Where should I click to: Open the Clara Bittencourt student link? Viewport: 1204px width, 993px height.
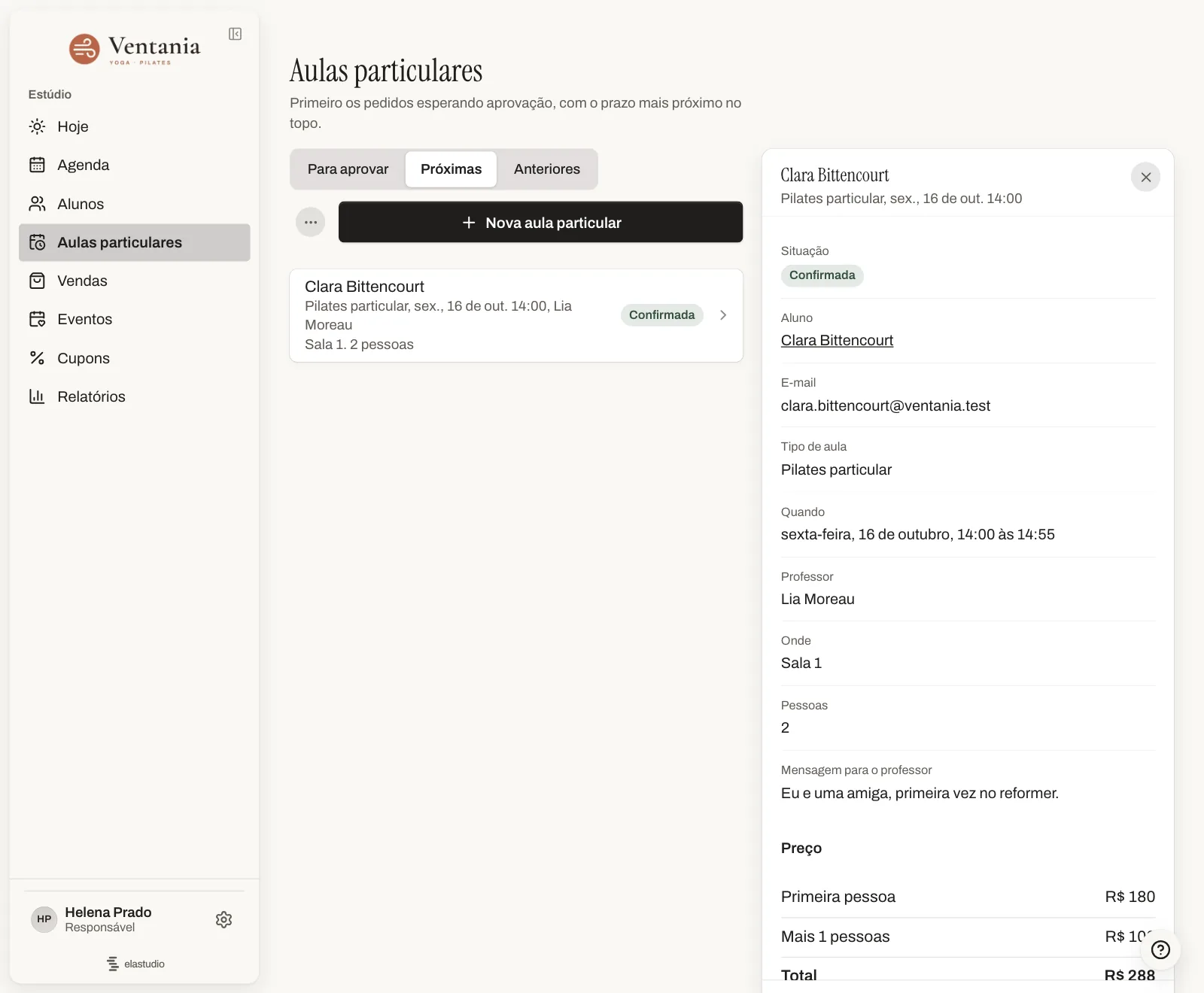click(837, 340)
